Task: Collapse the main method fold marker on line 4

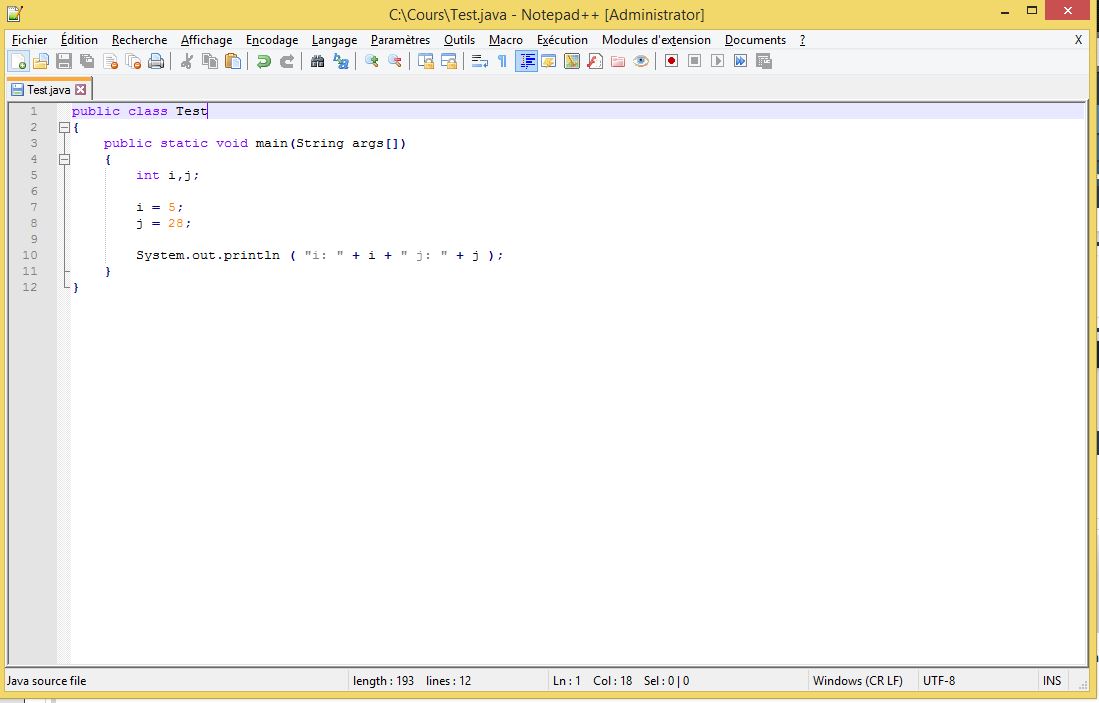Action: (64, 159)
